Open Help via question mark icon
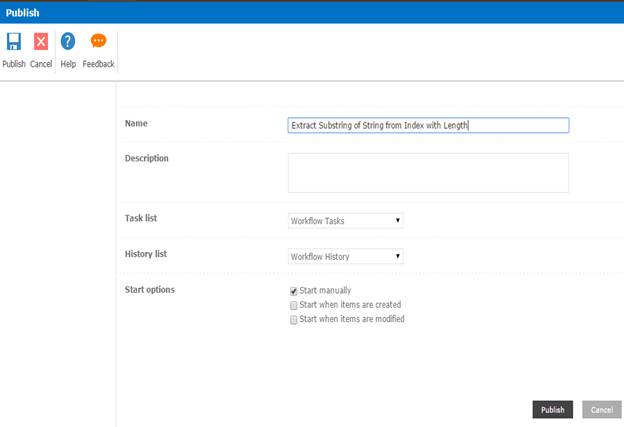The height and width of the screenshot is (427, 624). pos(68,42)
